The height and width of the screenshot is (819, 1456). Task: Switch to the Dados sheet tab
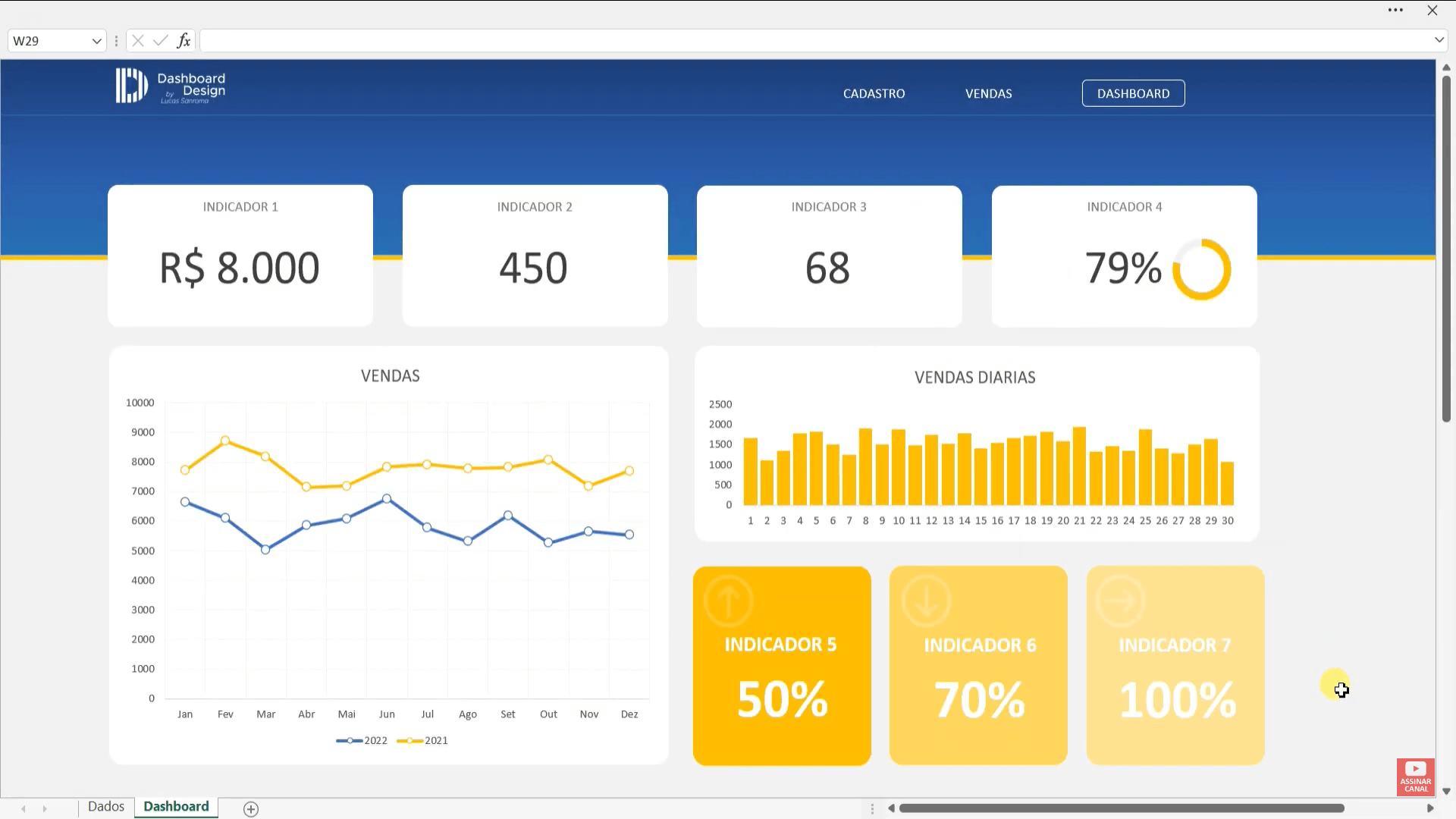click(x=105, y=806)
